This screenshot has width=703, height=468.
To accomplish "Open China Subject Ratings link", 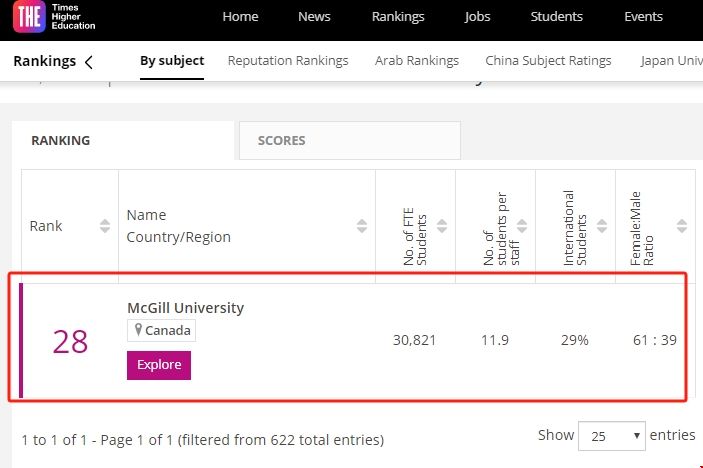I will [548, 61].
